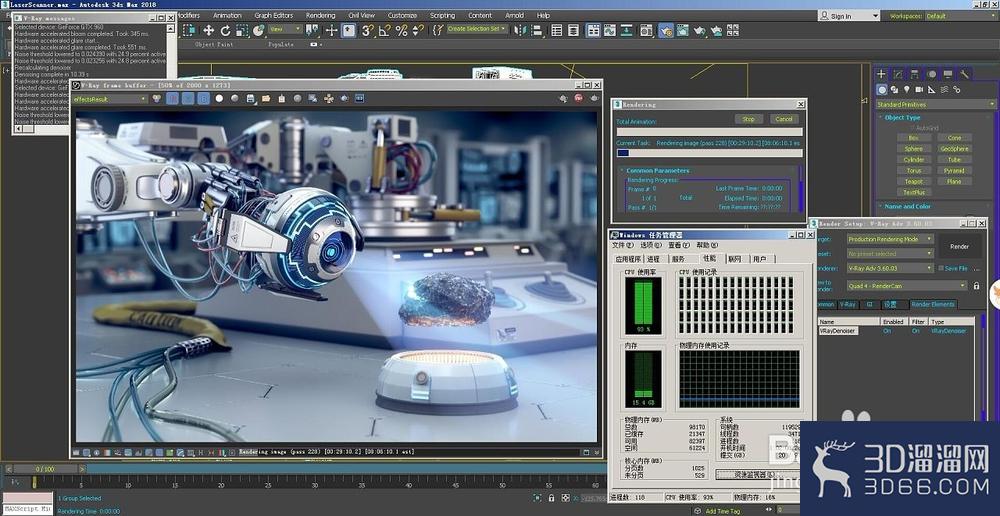Screen dimensions: 1000x516
Task: Toggle Angle Snap in main toolbar
Action: [x=384, y=30]
